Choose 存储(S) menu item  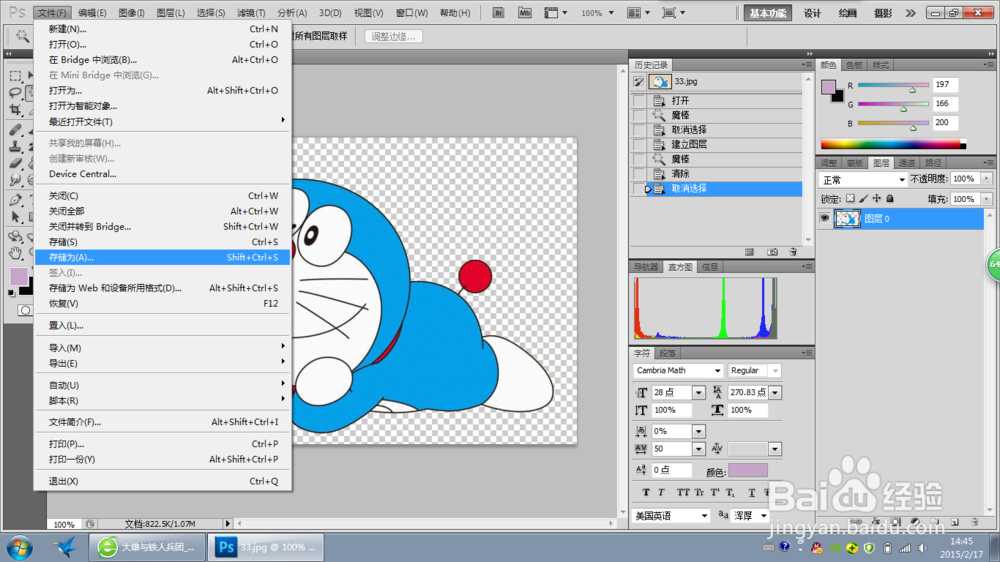[x=163, y=242]
